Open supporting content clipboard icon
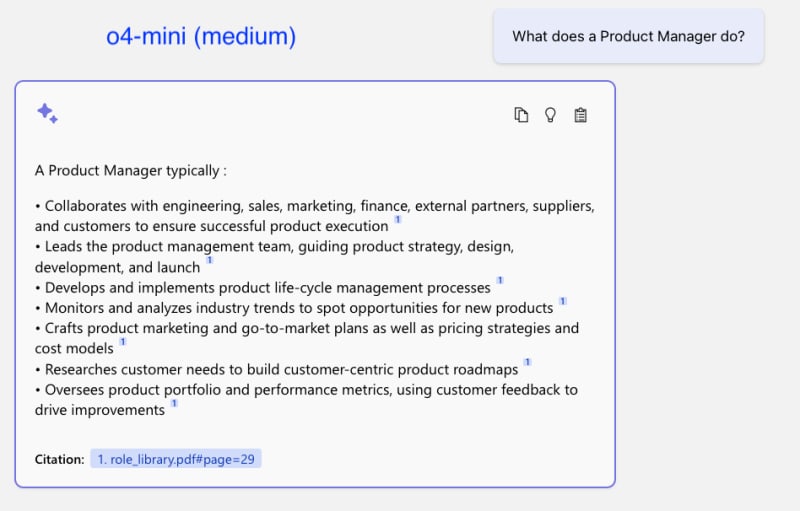800x511 pixels. (x=580, y=115)
